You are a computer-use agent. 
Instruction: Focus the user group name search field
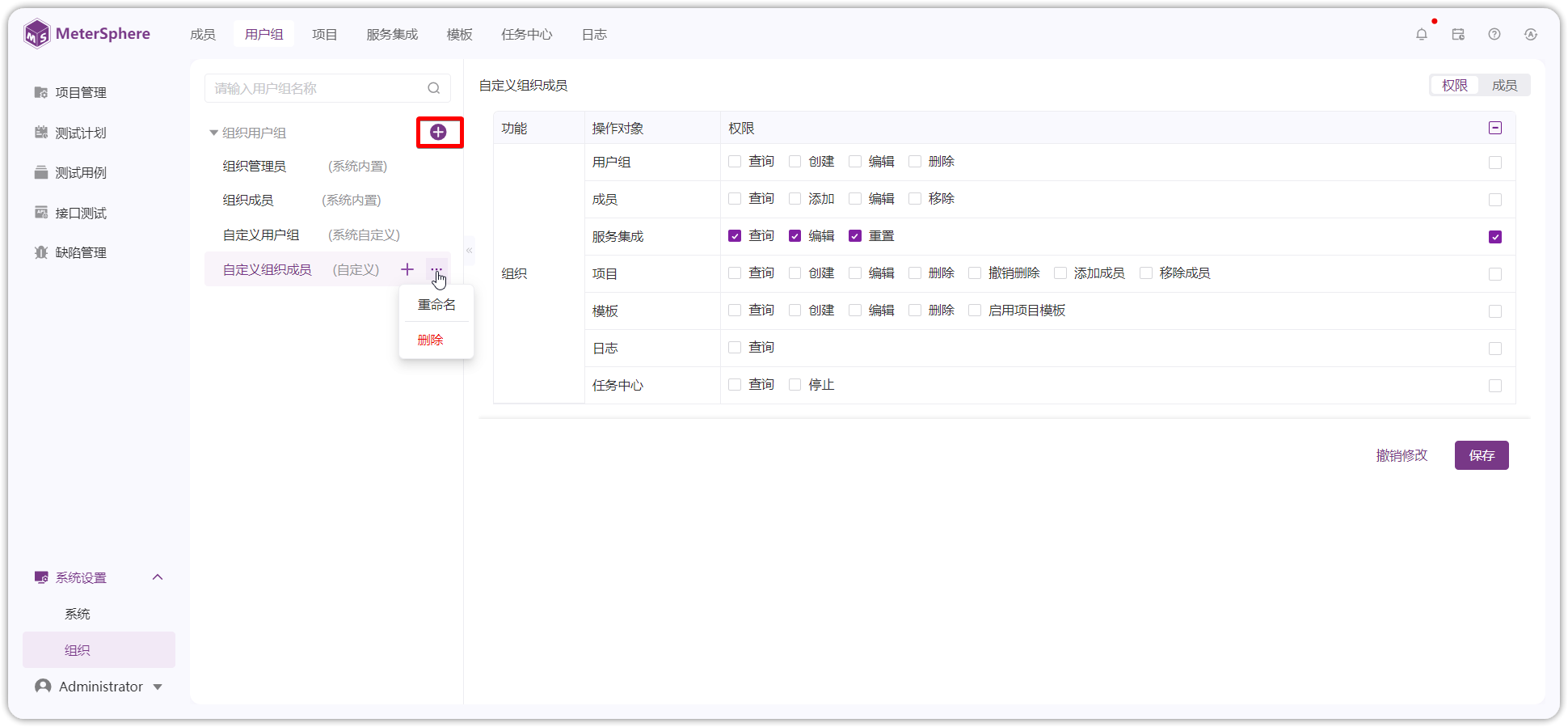coord(327,88)
